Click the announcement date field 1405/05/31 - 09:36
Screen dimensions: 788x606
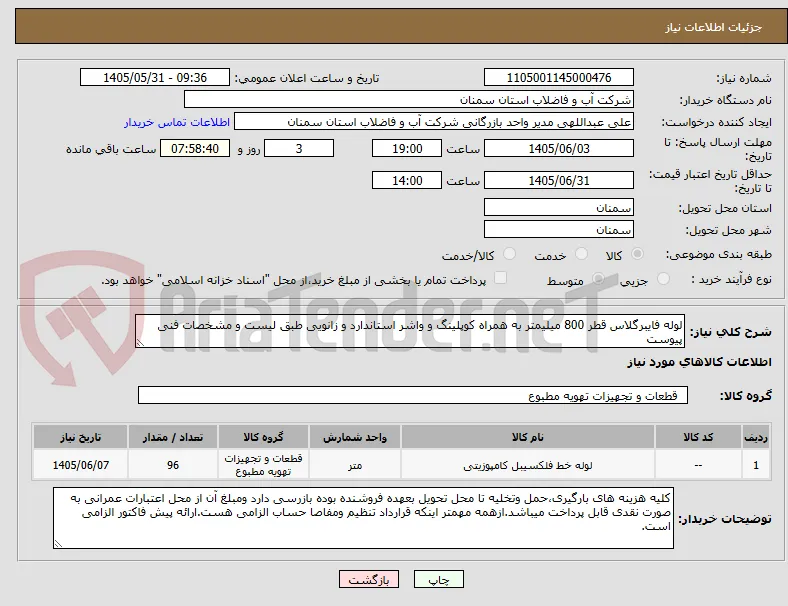tap(155, 78)
